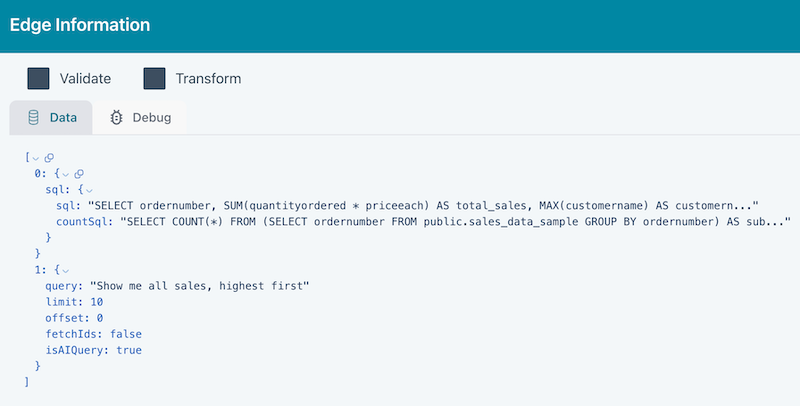Image resolution: width=800 pixels, height=406 pixels.
Task: Collapse the item 0 object
Action: tap(67, 174)
